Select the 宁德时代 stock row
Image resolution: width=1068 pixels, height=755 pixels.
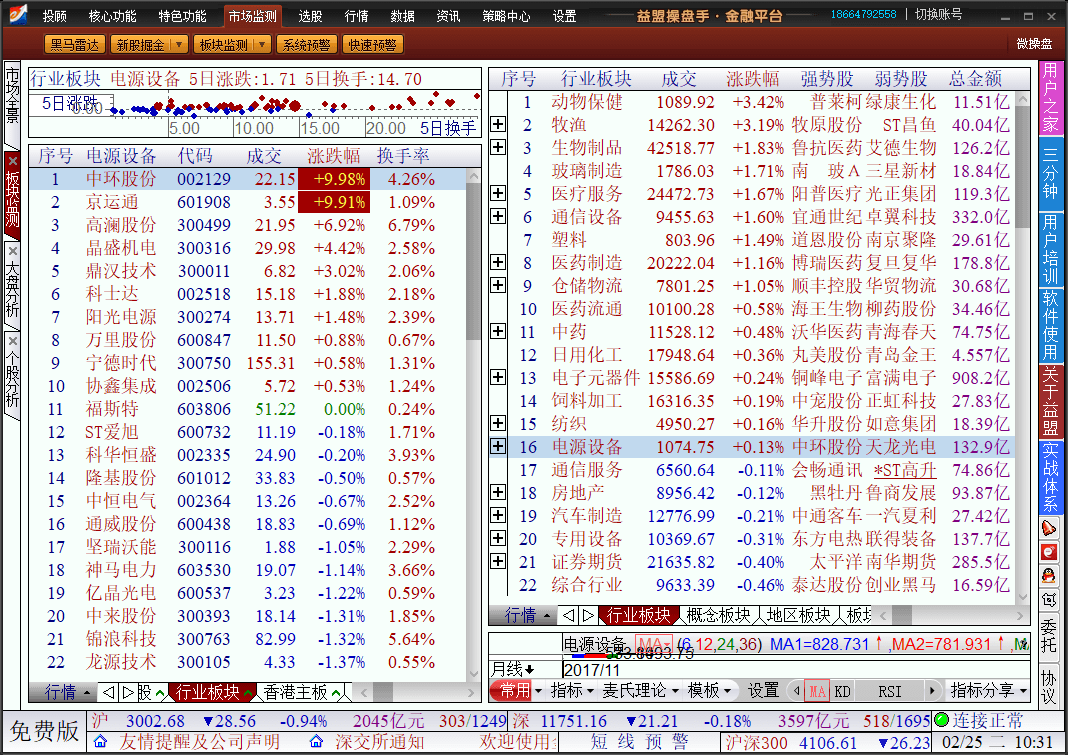point(249,363)
